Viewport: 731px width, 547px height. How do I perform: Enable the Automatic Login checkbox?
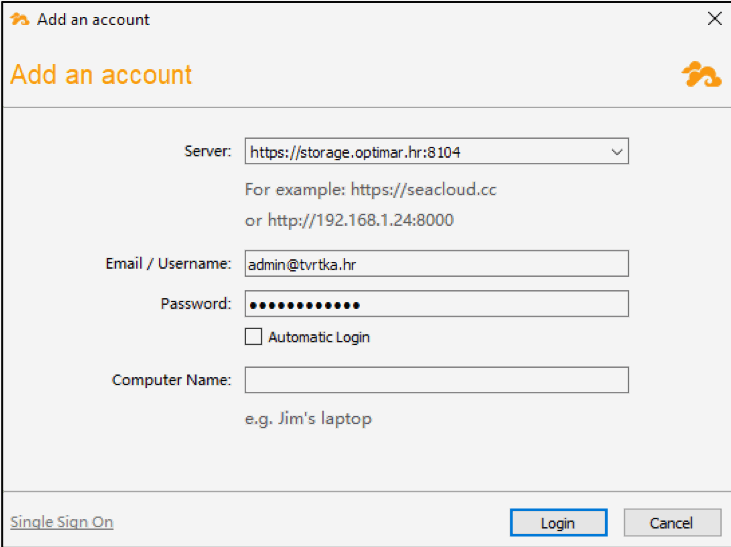[x=254, y=337]
